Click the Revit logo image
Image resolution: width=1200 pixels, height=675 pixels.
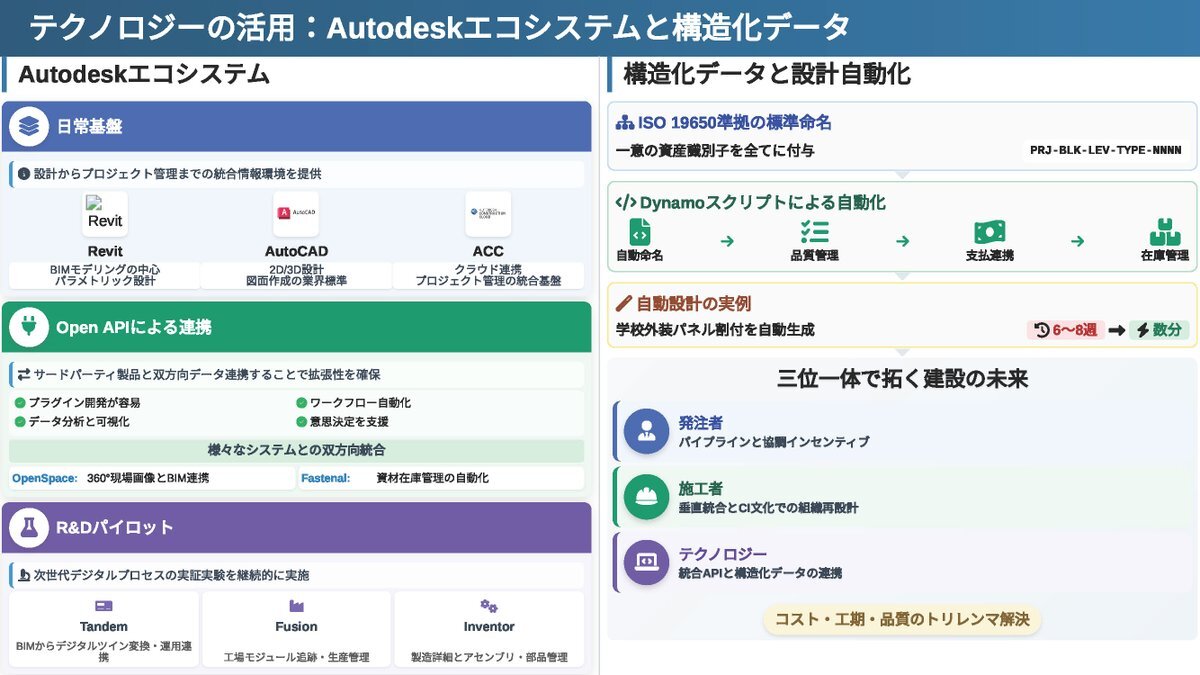pos(105,214)
